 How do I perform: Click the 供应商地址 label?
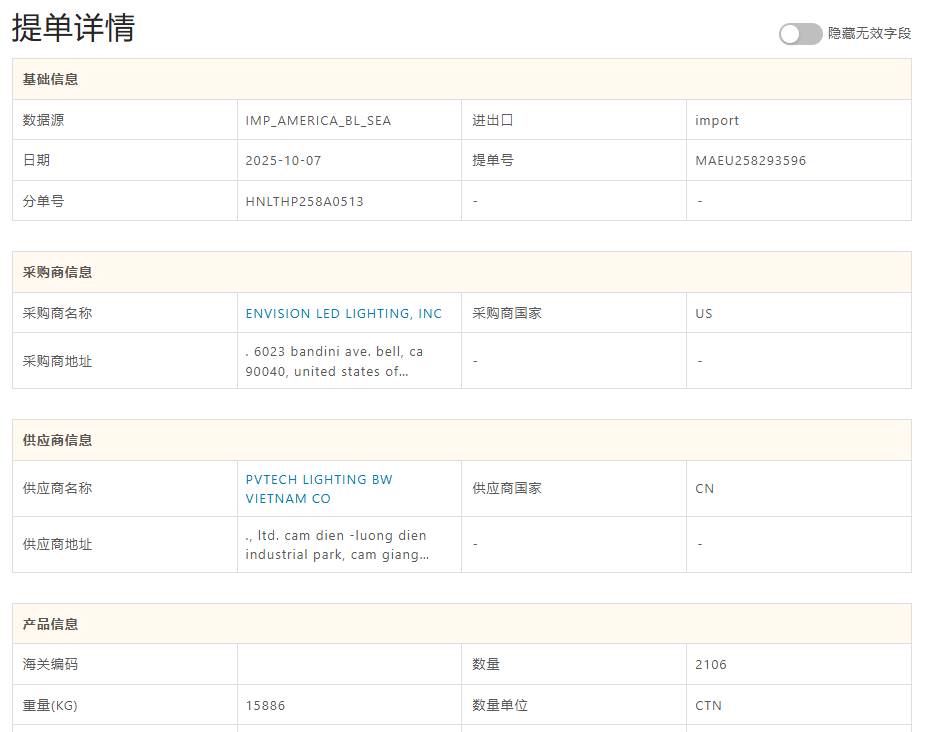coord(58,544)
